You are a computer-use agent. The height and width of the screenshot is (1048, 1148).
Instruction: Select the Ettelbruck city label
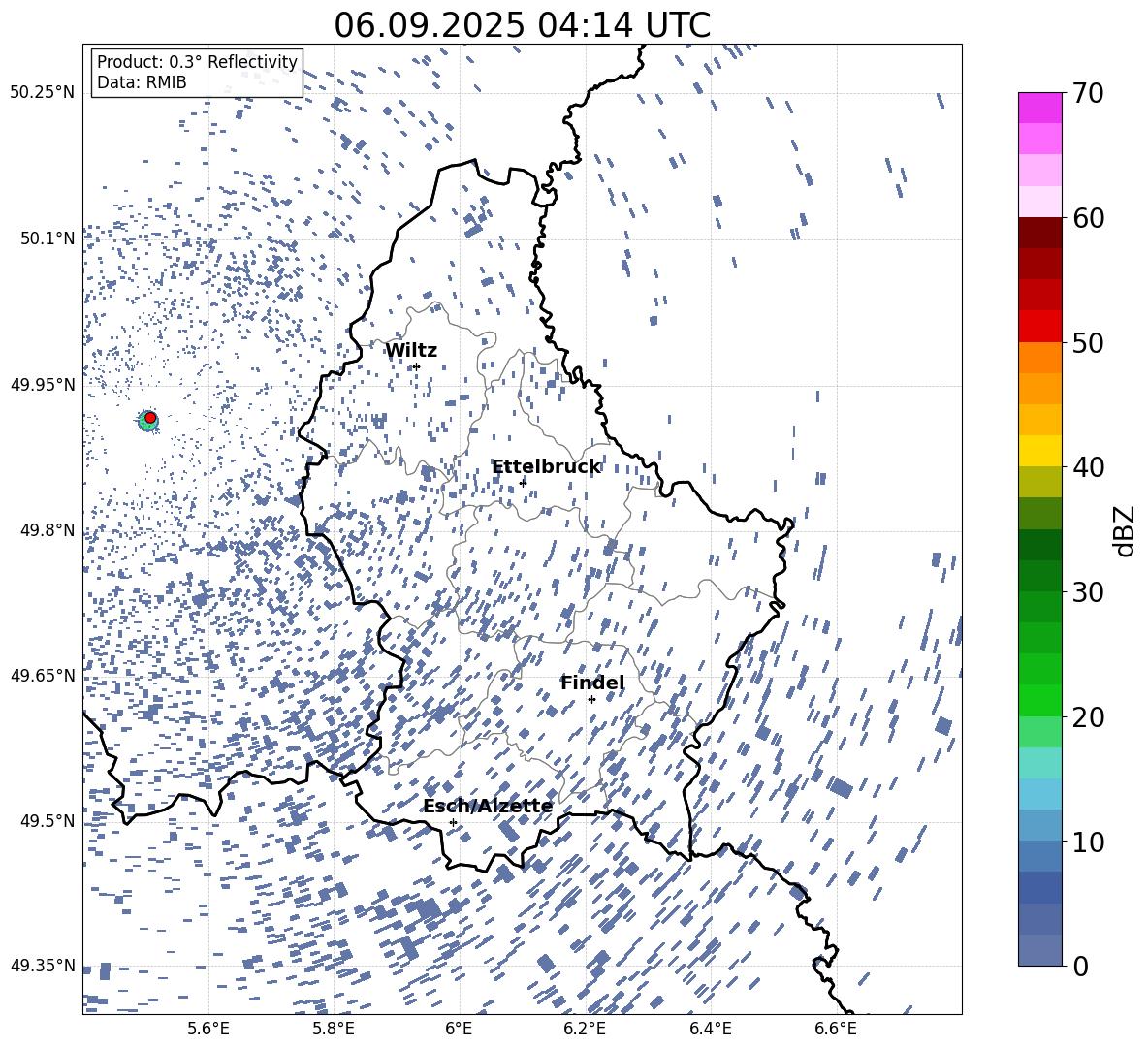point(546,467)
